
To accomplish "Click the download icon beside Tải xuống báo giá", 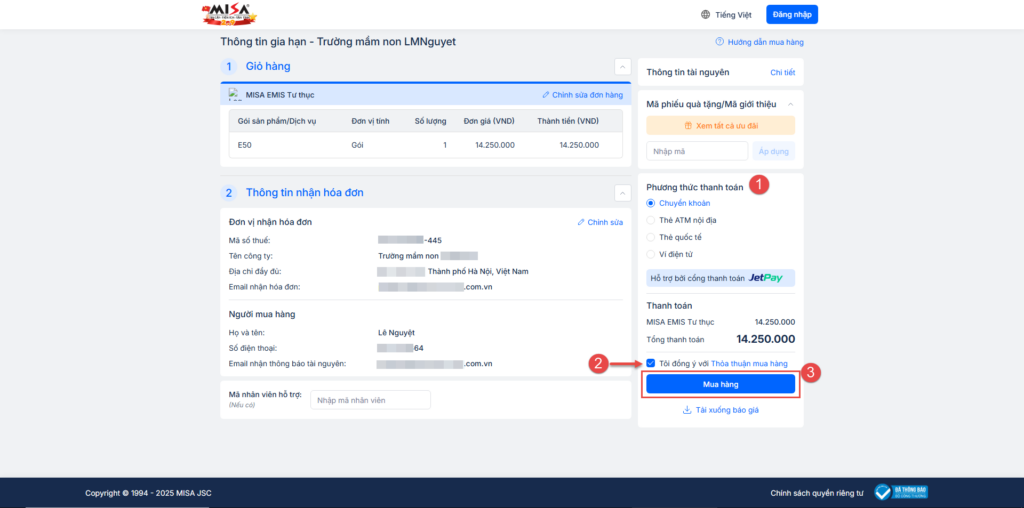I will tap(687, 410).
